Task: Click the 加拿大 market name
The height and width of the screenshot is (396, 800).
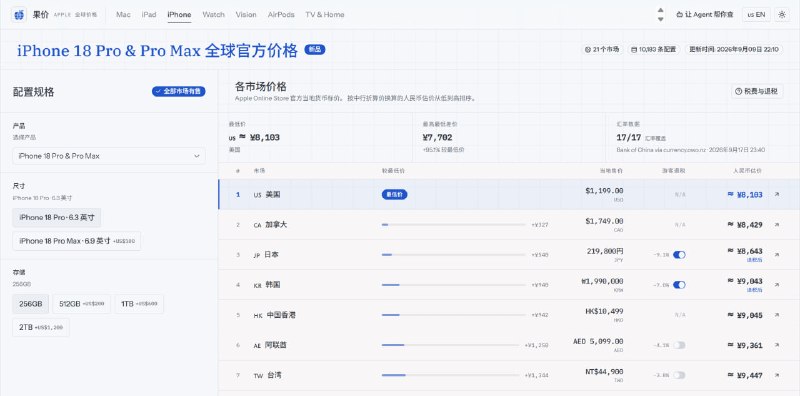Action: point(276,225)
